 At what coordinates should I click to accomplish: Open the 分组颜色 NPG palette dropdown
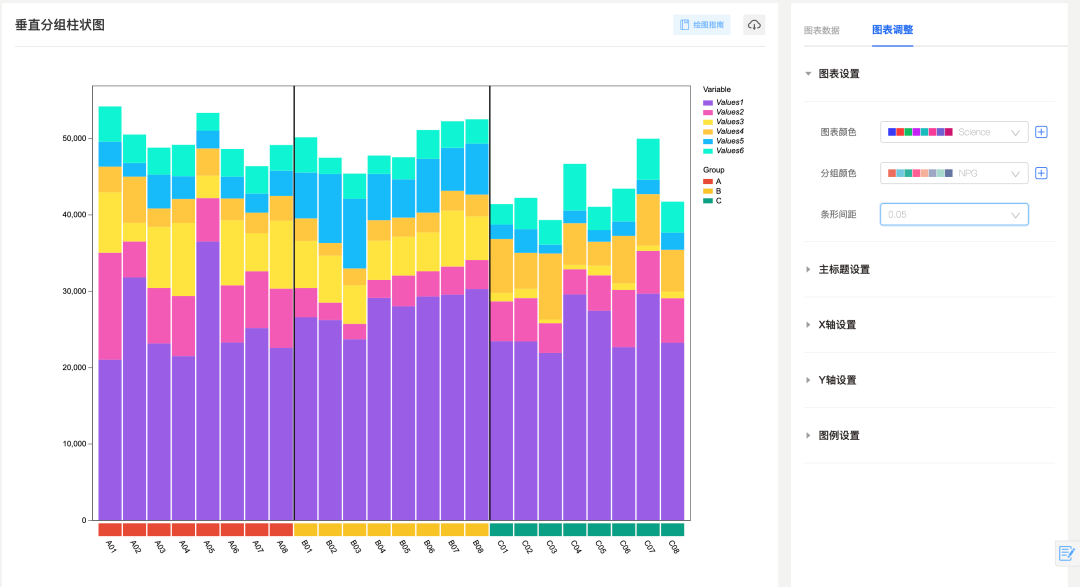click(x=954, y=173)
